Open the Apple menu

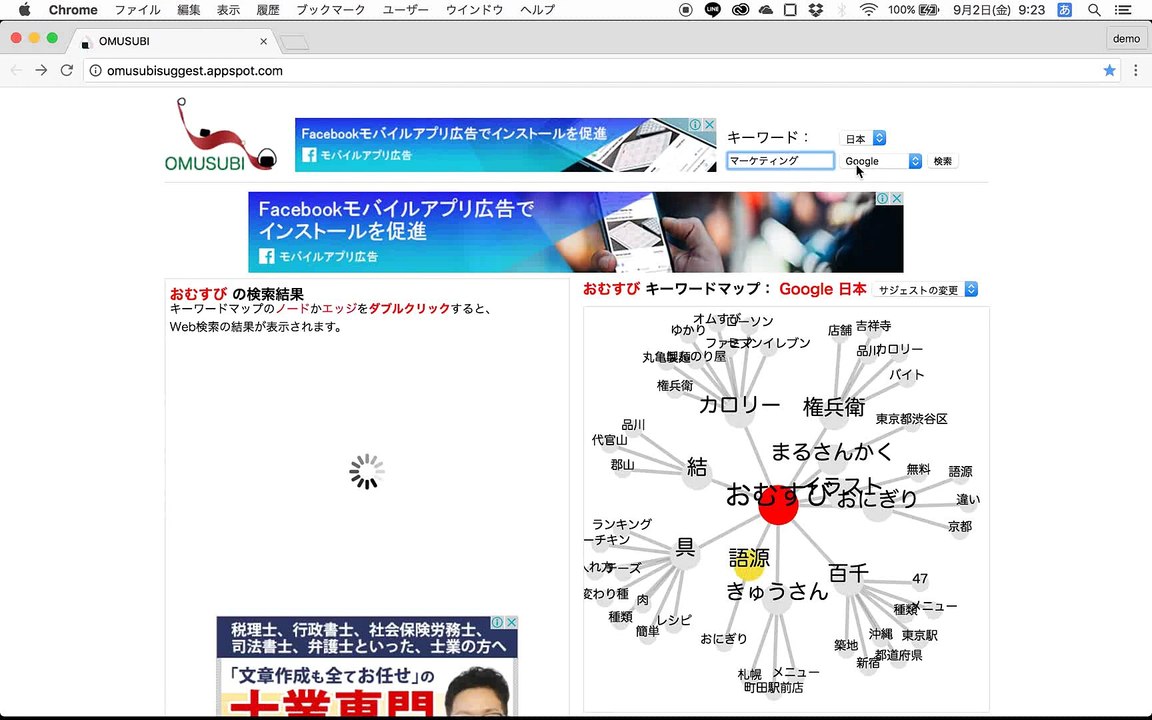(x=24, y=10)
